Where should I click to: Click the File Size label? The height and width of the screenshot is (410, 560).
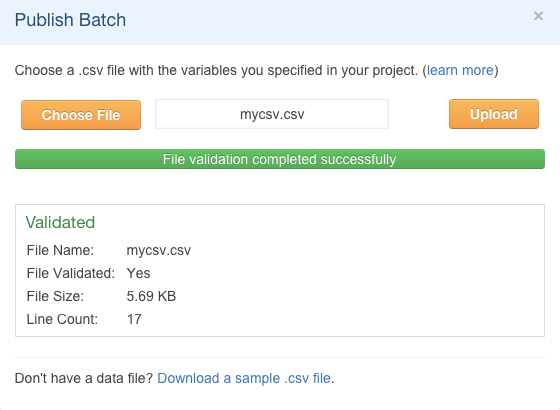[55, 296]
